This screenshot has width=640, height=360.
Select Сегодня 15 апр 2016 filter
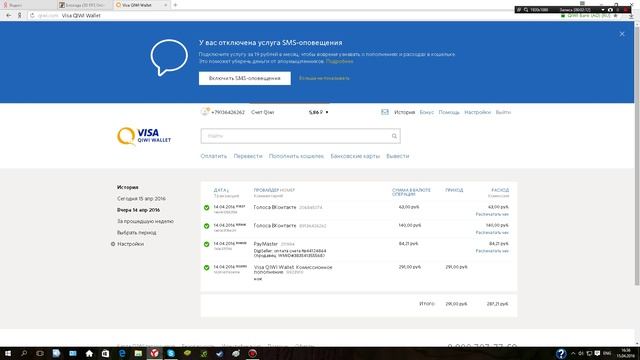click(x=141, y=199)
